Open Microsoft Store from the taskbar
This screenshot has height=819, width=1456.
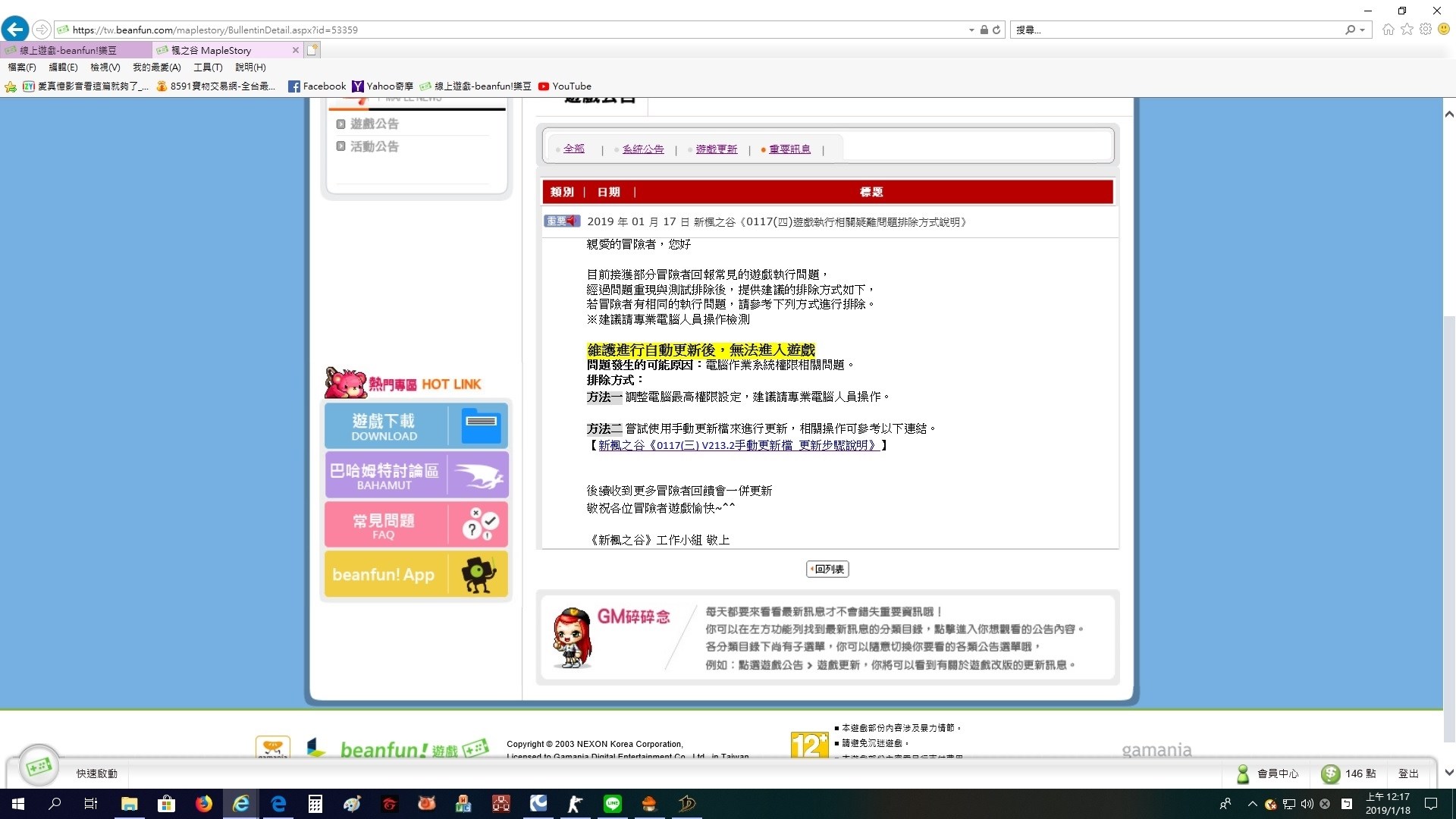click(x=167, y=804)
